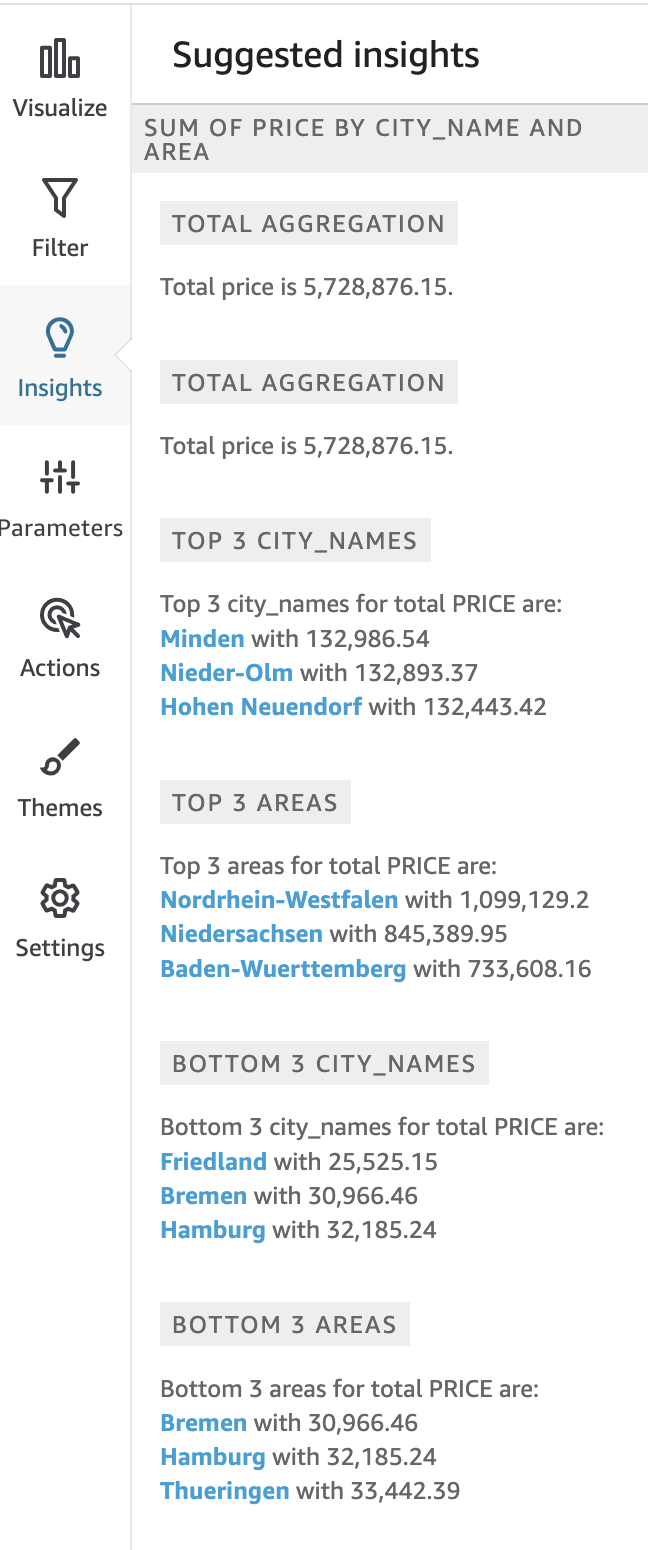The image size is (648, 1550).
Task: Open the Themes paintbrush icon
Action: coord(60,758)
